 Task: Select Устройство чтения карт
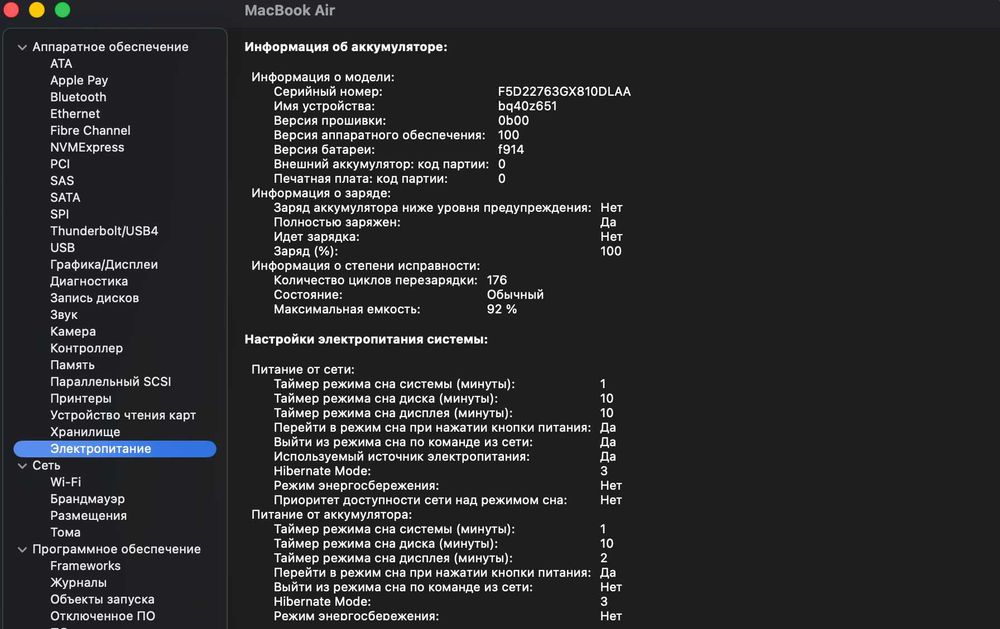(x=123, y=415)
